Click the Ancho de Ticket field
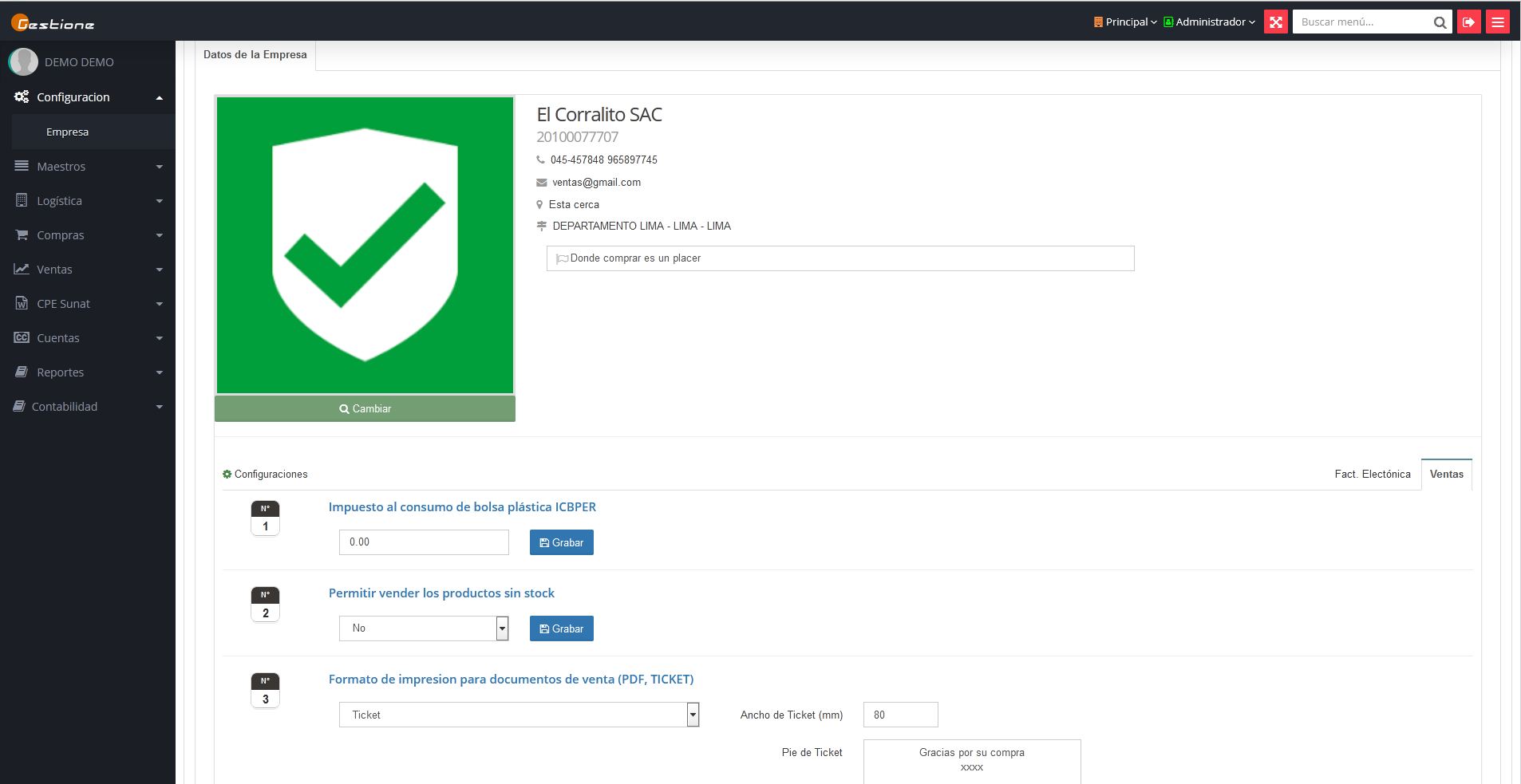The width and height of the screenshot is (1521, 784). tap(900, 715)
